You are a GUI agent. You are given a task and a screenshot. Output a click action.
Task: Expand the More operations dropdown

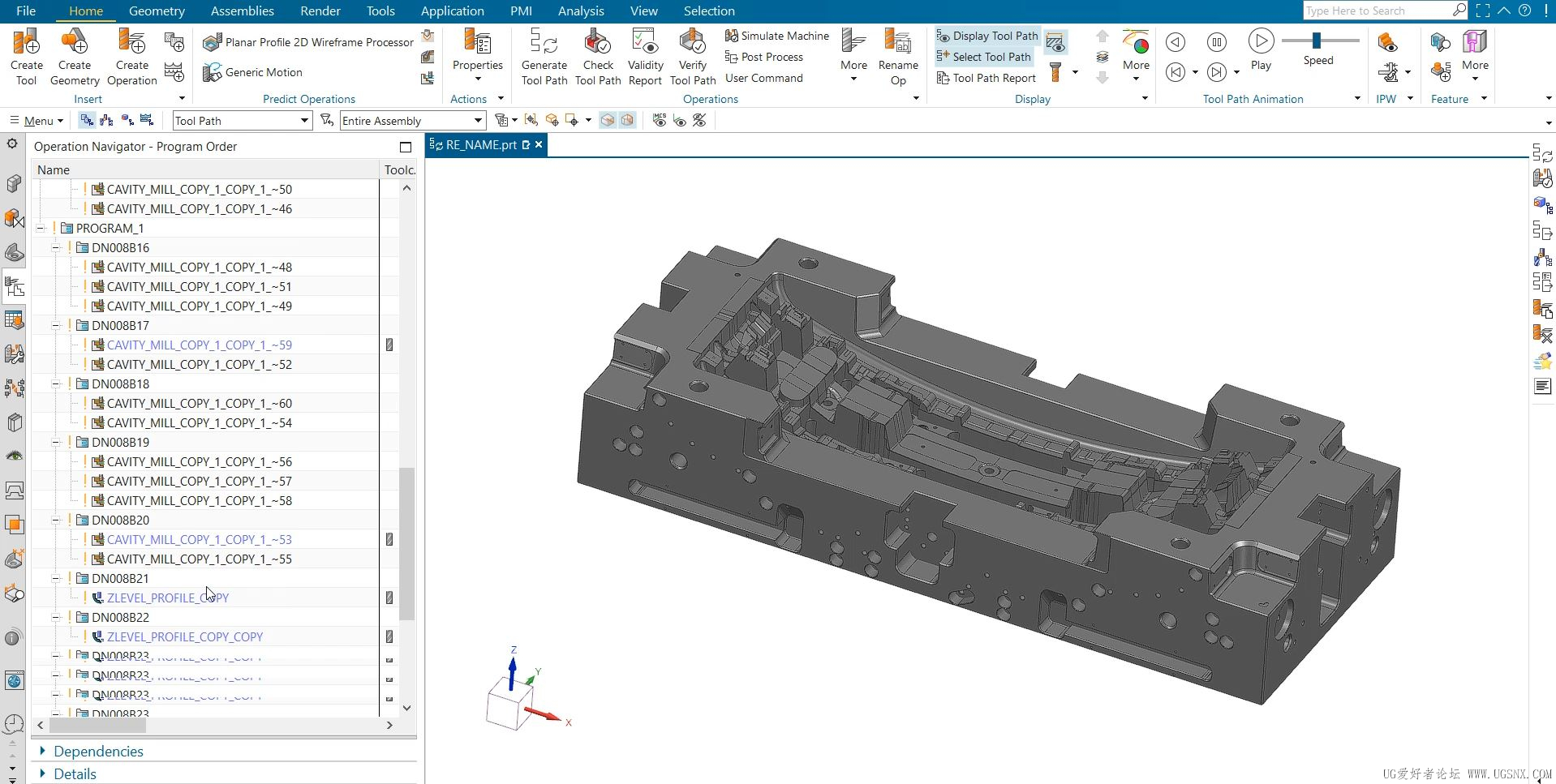tap(853, 57)
